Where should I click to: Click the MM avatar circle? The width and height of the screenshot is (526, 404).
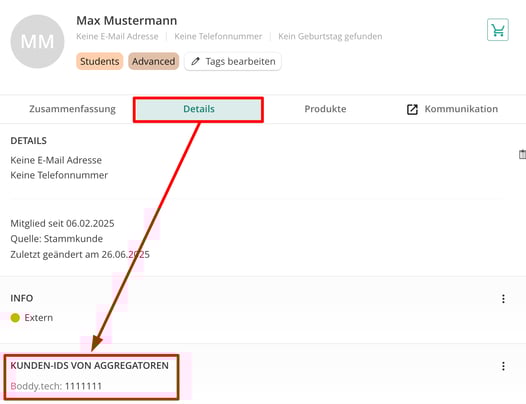coord(37,41)
